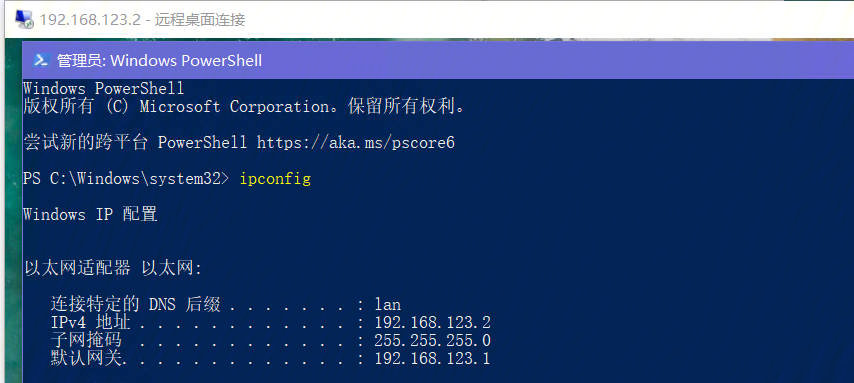The height and width of the screenshot is (383, 854).
Task: Click the 尝试新的跨平台 PowerShell text
Action: 135,143
